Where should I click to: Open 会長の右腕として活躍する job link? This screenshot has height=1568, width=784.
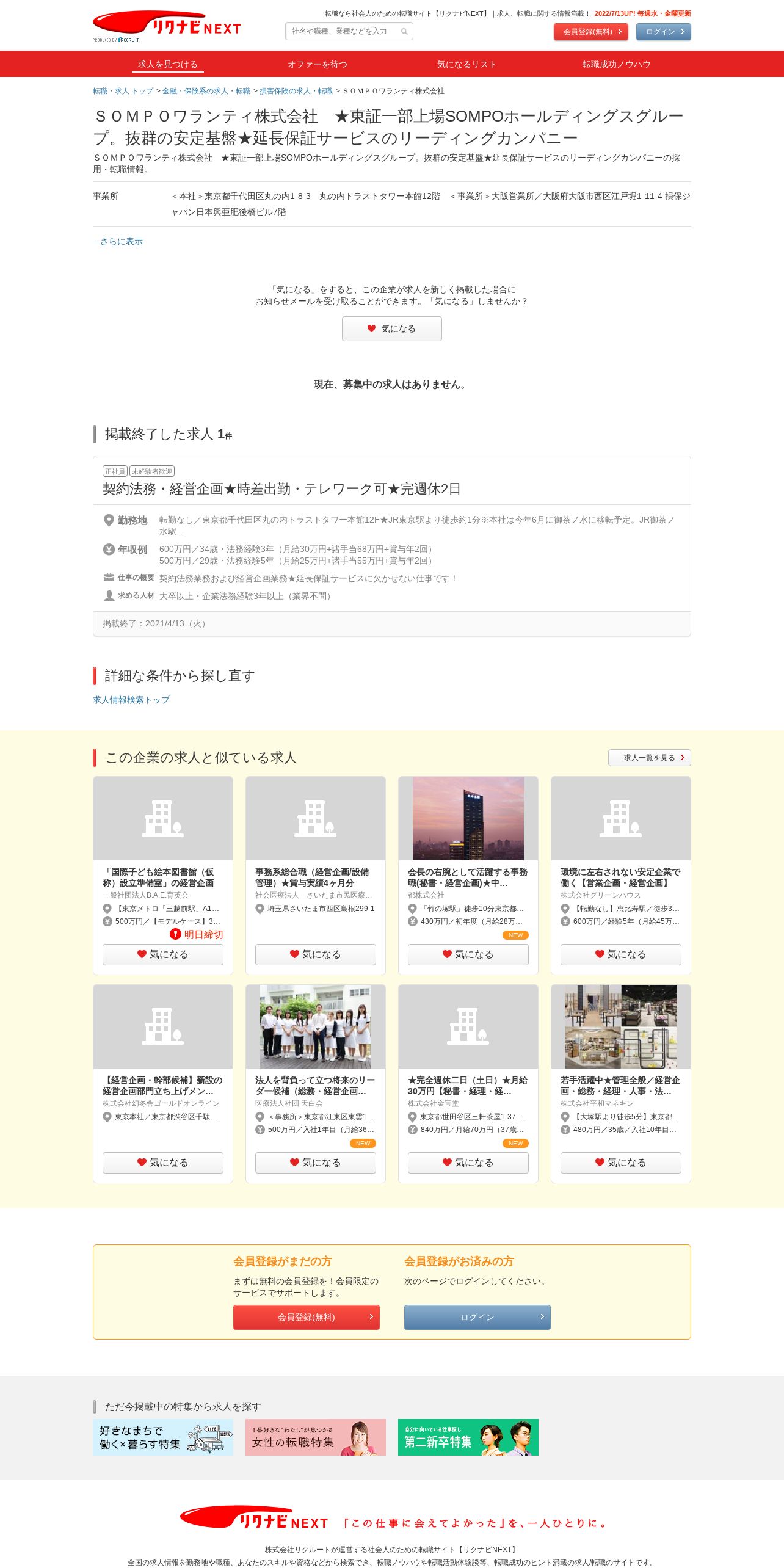[468, 877]
